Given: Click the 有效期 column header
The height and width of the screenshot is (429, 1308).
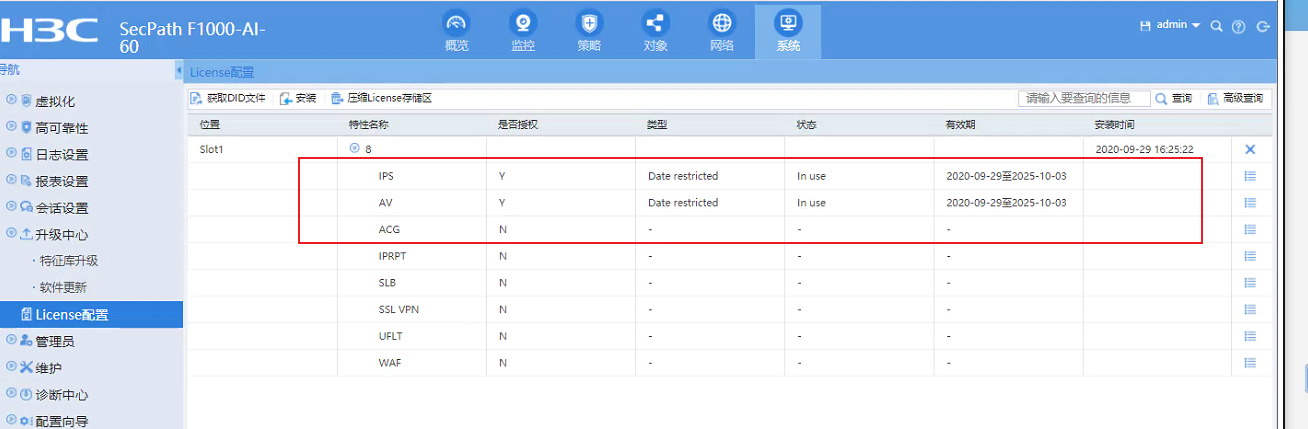Looking at the screenshot, I should tap(961, 125).
